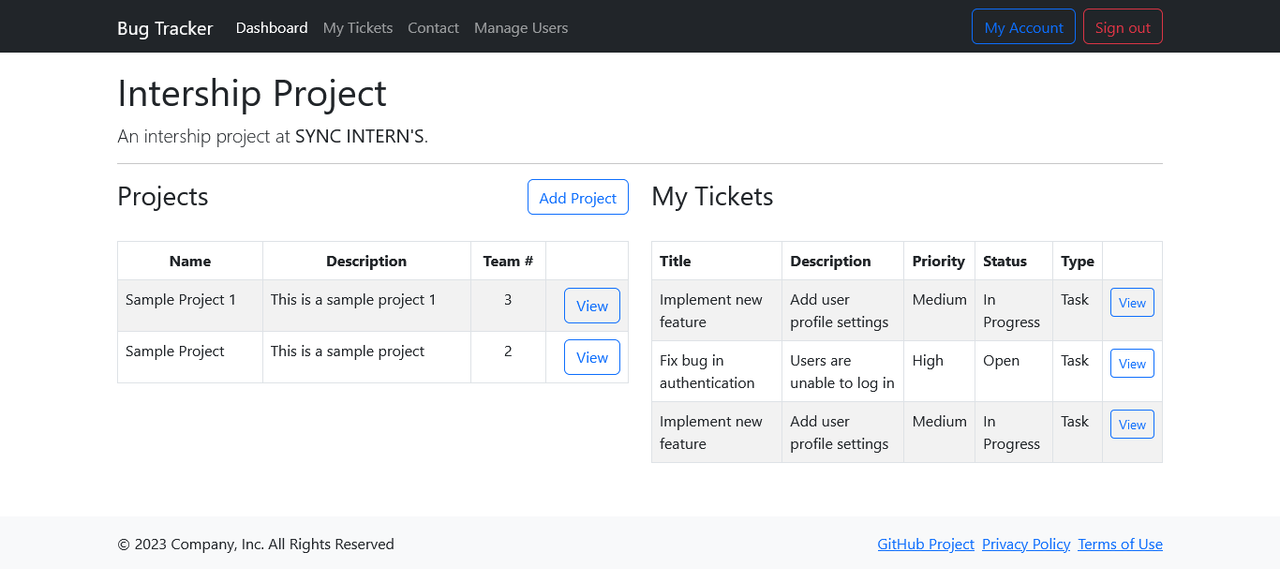Go to Dashboard in the navbar
1280x569 pixels.
coord(272,28)
